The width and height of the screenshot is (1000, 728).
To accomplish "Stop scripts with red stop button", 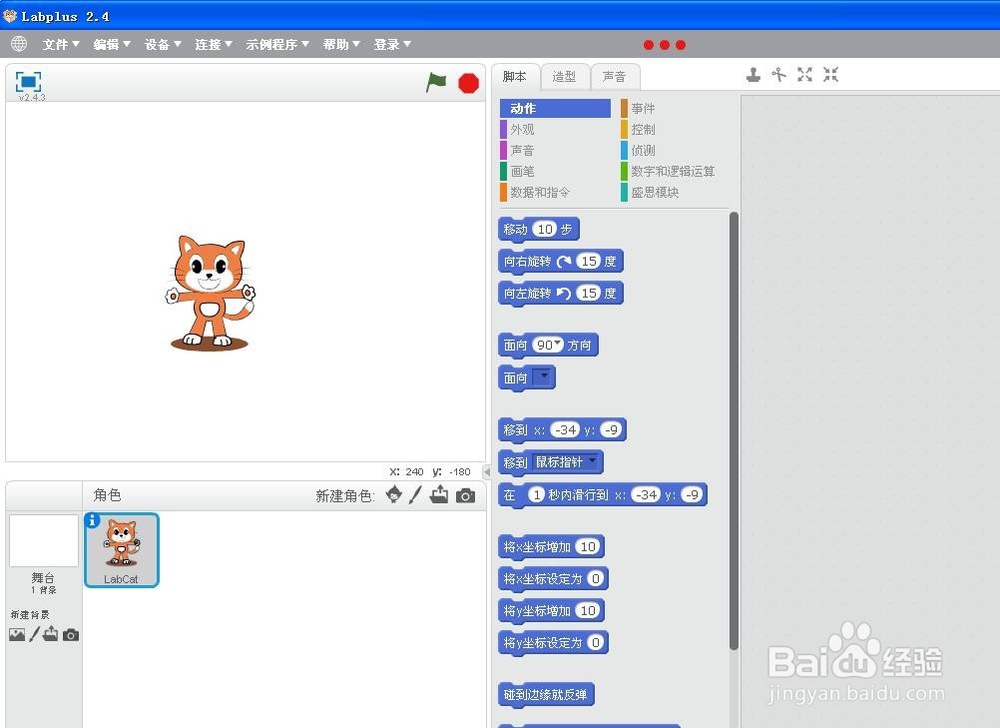I will pos(468,83).
